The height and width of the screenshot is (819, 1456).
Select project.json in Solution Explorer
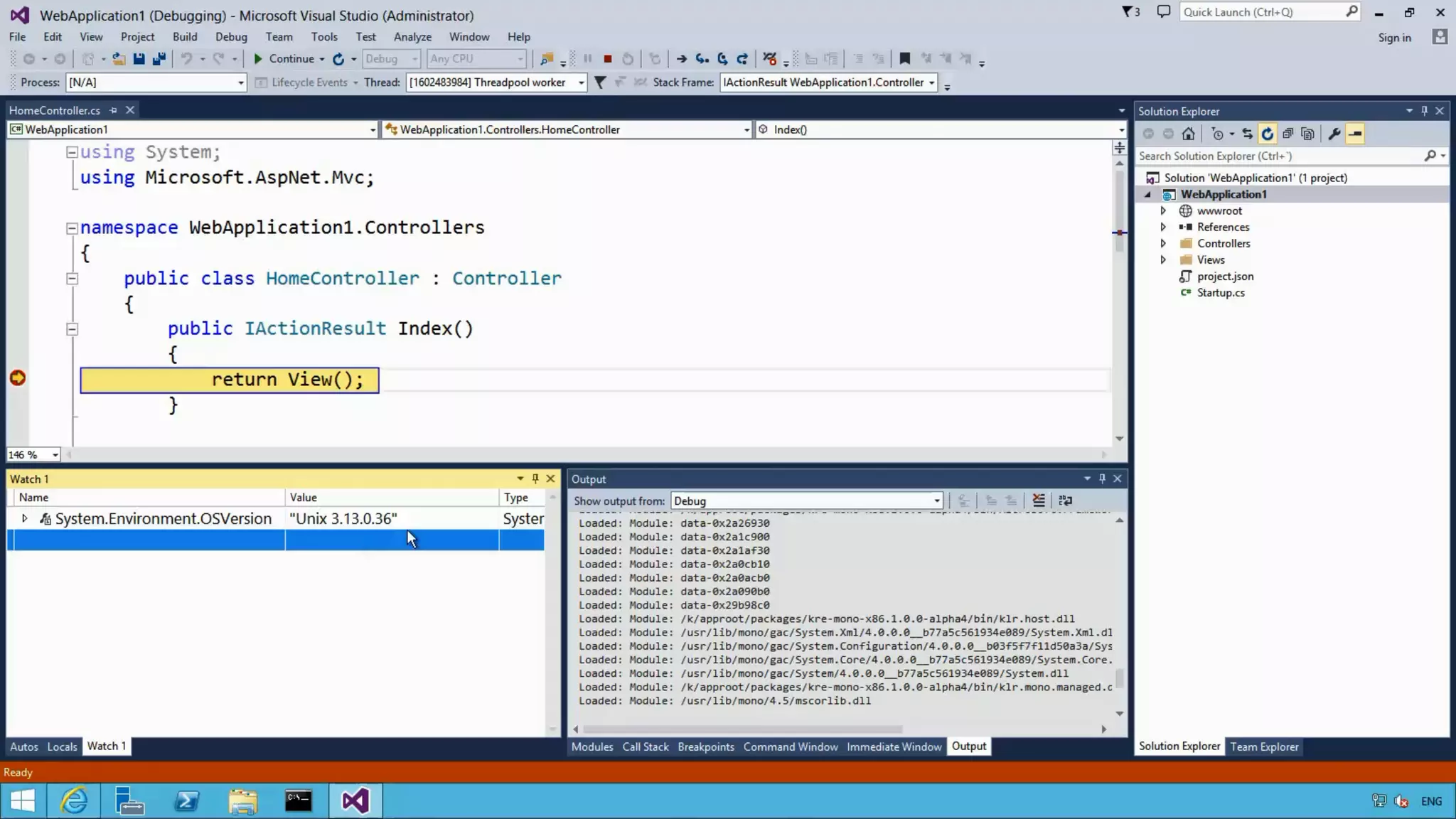pos(1225,277)
